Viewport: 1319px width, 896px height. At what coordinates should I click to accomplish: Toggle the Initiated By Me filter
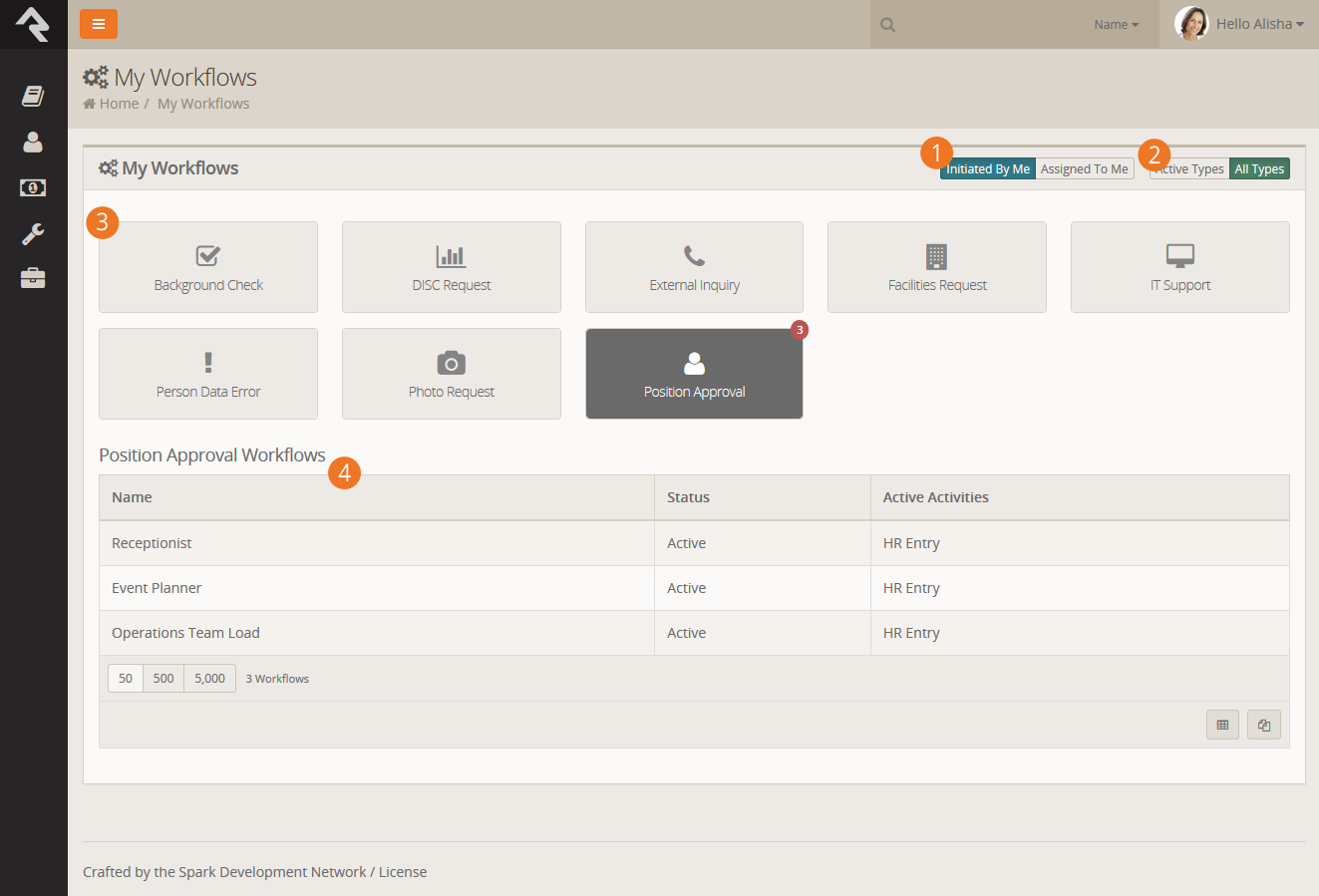(x=988, y=169)
